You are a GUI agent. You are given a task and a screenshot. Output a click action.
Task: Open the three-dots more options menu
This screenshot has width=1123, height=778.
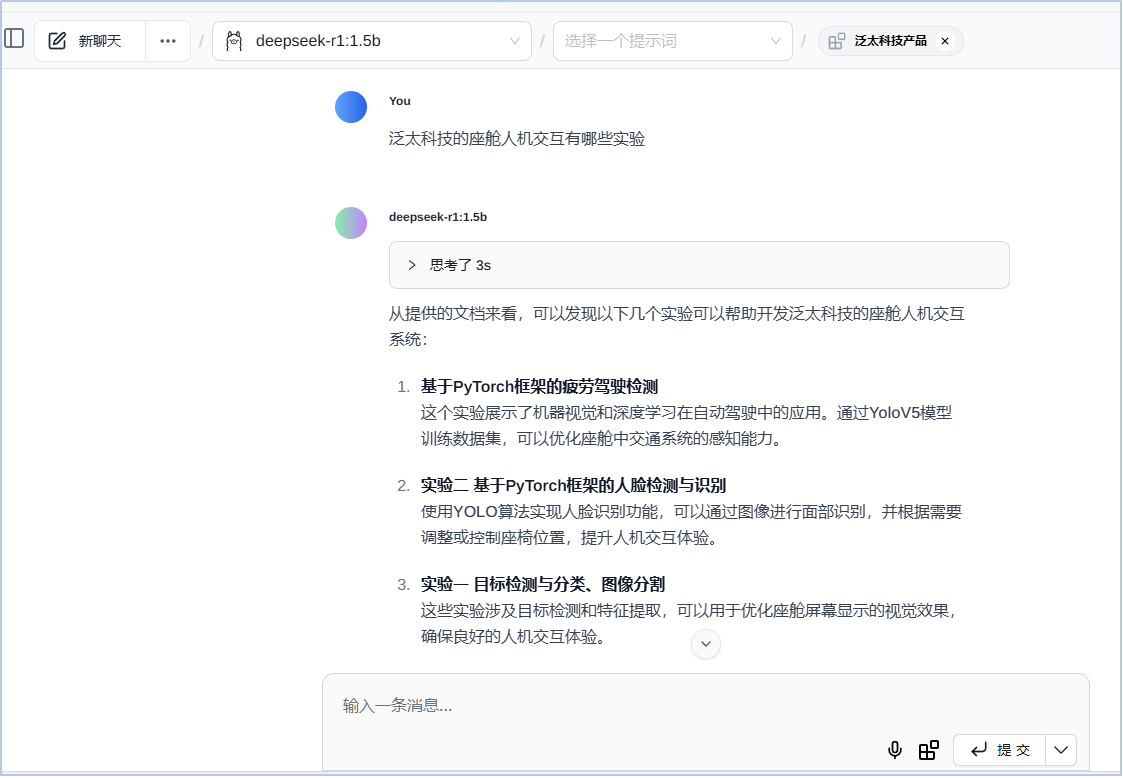(168, 41)
